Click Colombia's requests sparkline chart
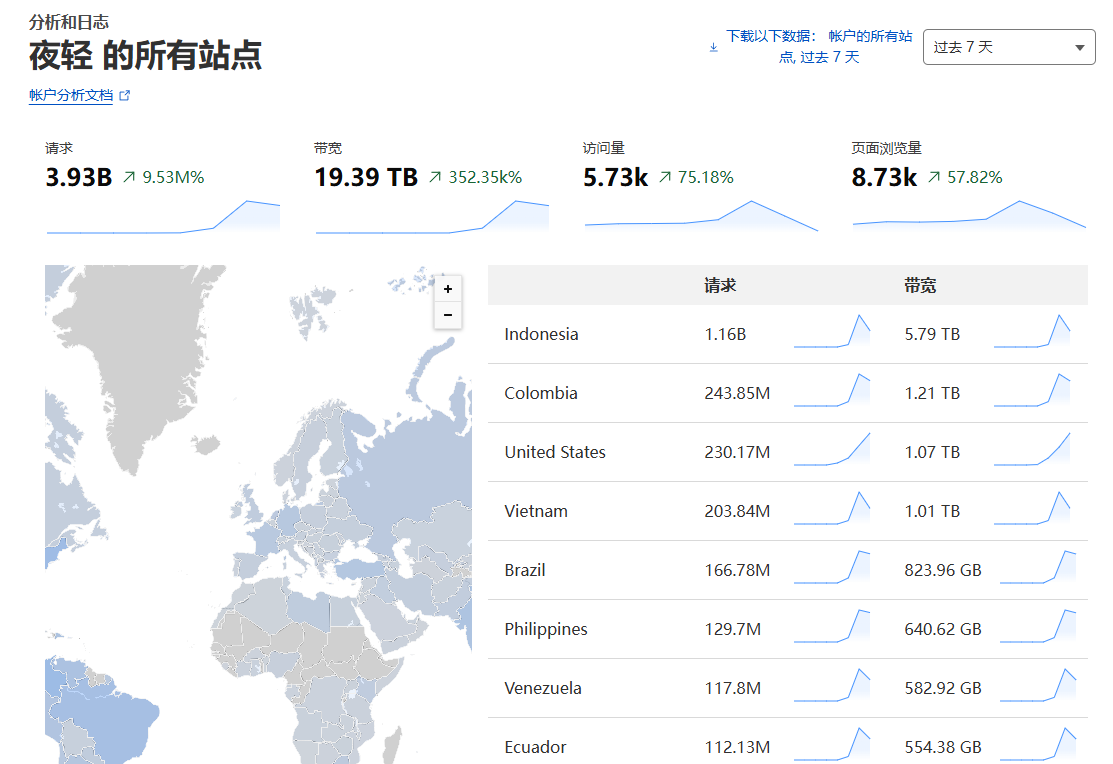1113x764 pixels. pos(831,392)
